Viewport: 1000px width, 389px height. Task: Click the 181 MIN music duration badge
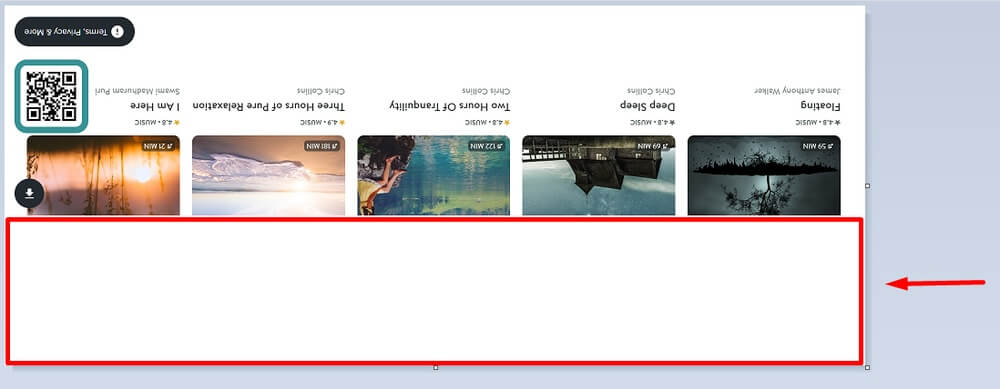[x=321, y=146]
